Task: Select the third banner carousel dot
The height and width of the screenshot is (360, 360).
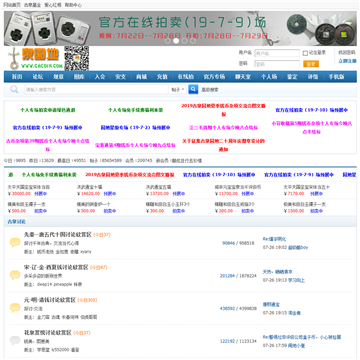Action: [x=184, y=41]
